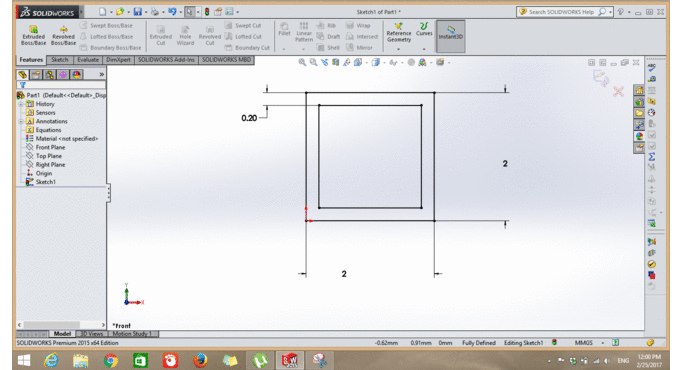
Task: Click the Windows Start button
Action: (x=24, y=360)
